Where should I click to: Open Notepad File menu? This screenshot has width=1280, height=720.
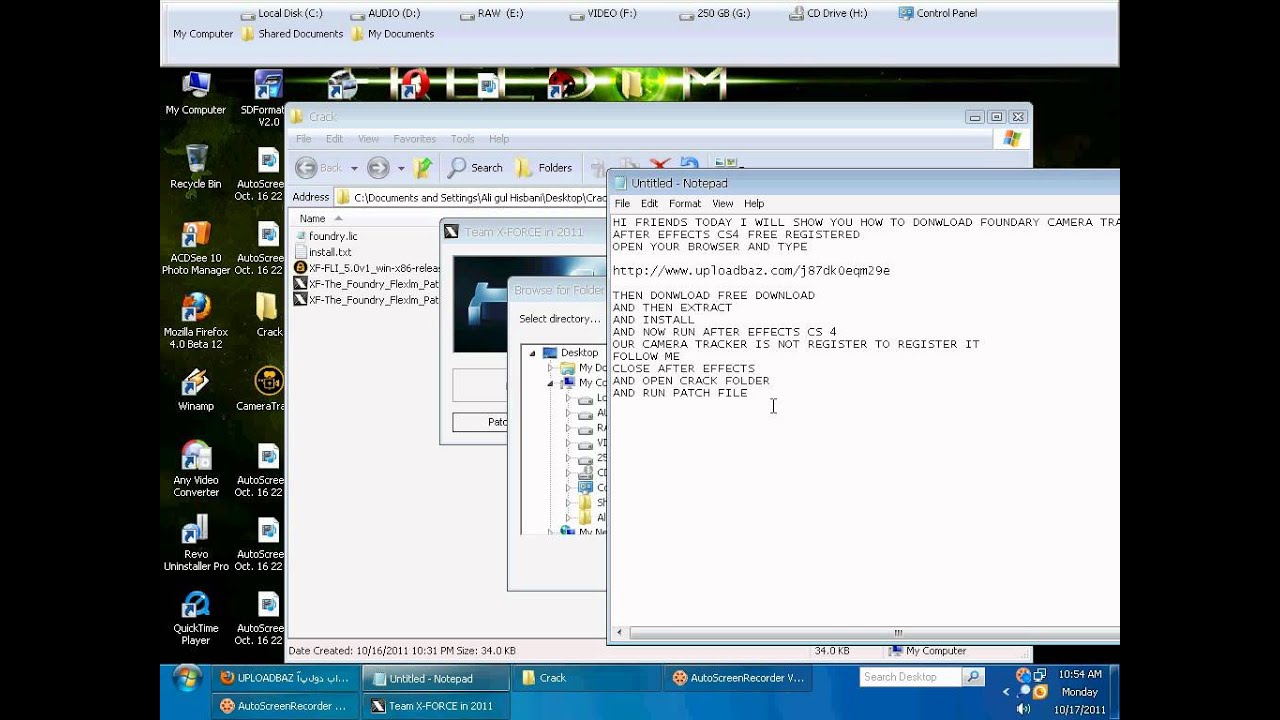click(622, 204)
